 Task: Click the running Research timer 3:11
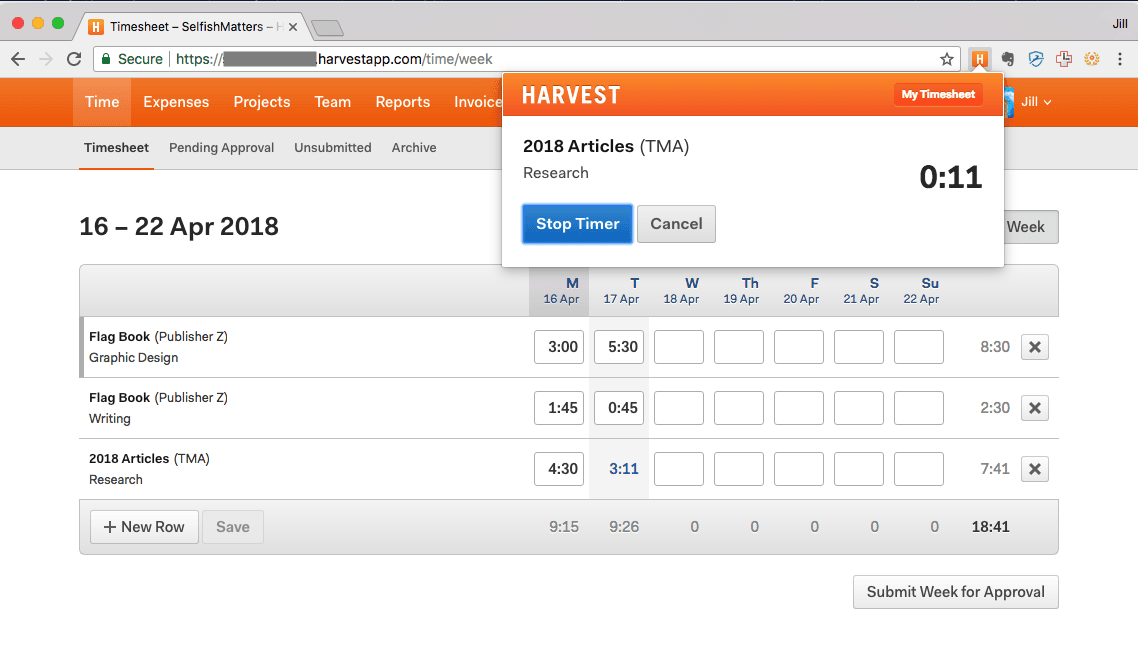coord(623,469)
